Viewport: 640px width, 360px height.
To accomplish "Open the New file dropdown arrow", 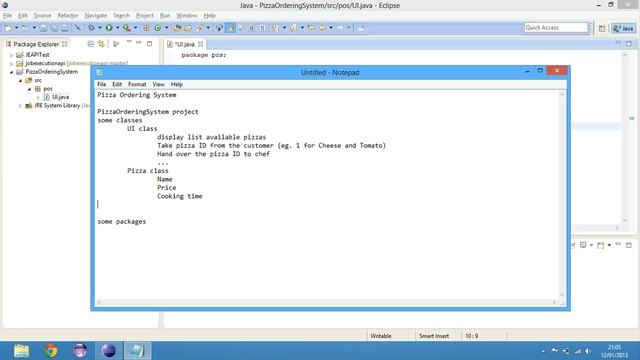I will tap(16, 28).
